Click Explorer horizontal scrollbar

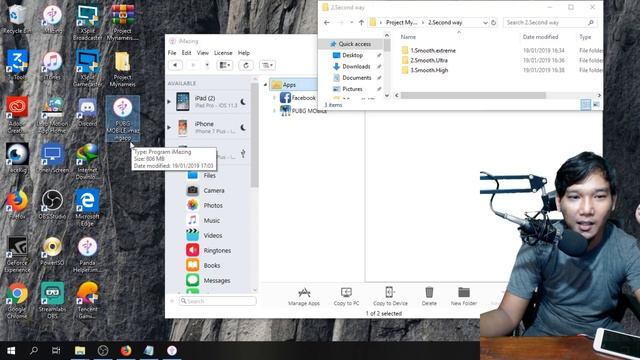pyautogui.click(x=473, y=96)
